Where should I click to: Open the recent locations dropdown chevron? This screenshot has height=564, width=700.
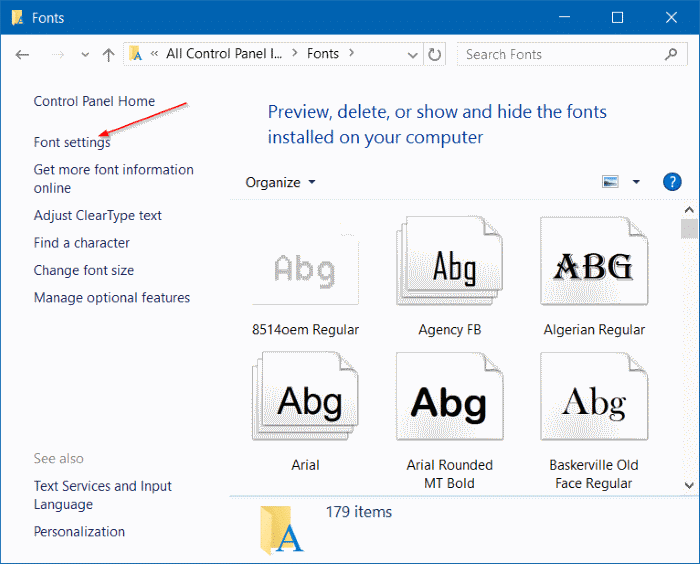pos(85,55)
